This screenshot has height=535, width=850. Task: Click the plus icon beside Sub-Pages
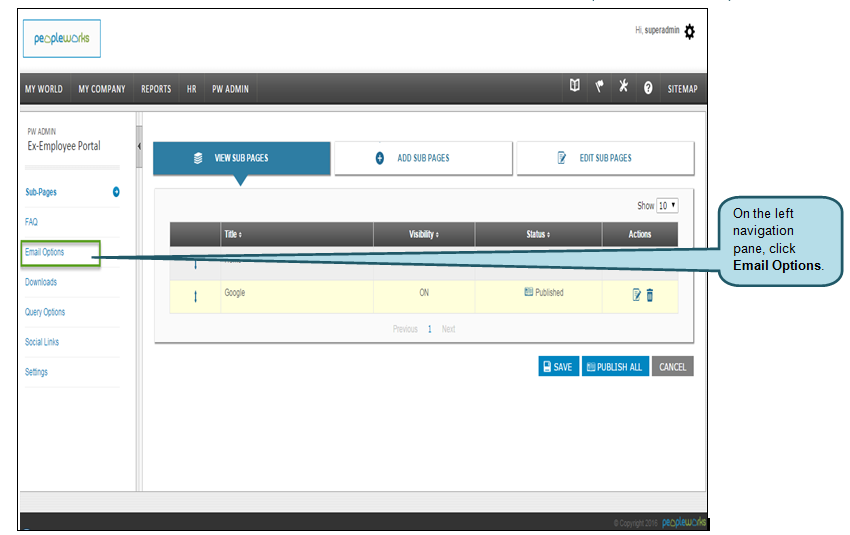pos(116,192)
